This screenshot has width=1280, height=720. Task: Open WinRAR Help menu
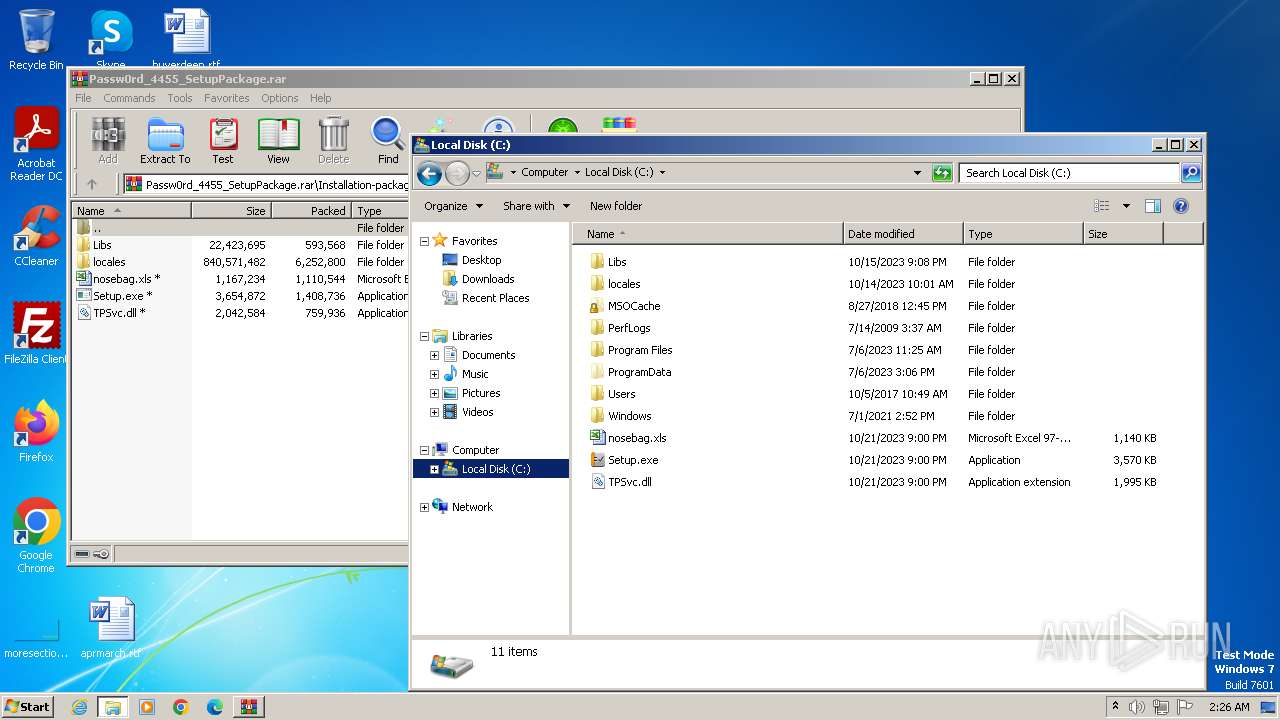(x=320, y=98)
